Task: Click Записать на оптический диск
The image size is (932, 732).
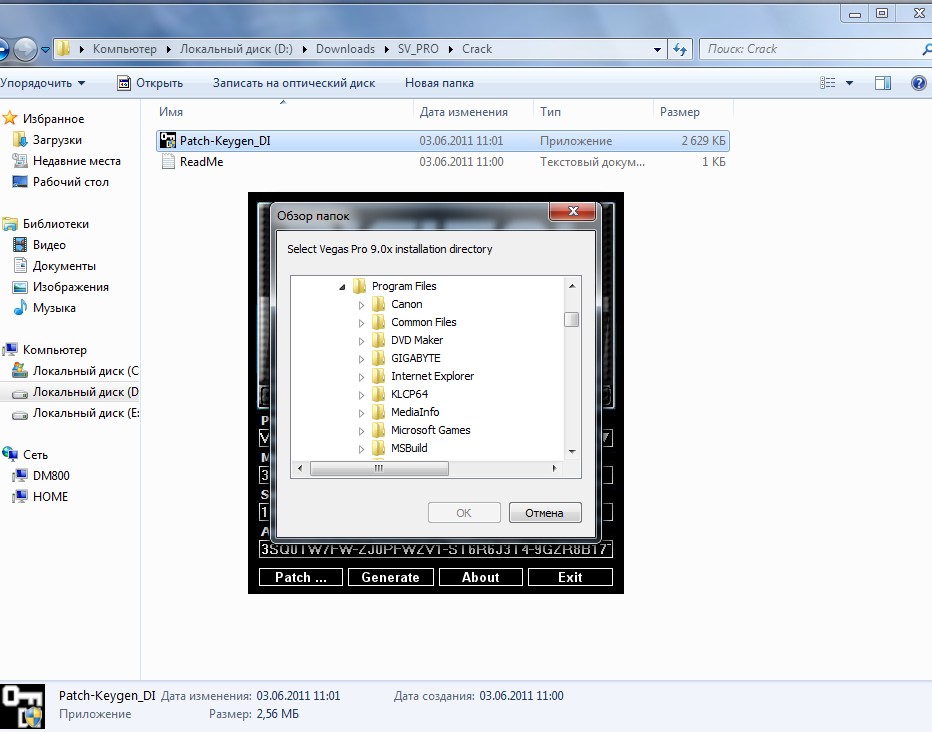Action: [x=294, y=83]
